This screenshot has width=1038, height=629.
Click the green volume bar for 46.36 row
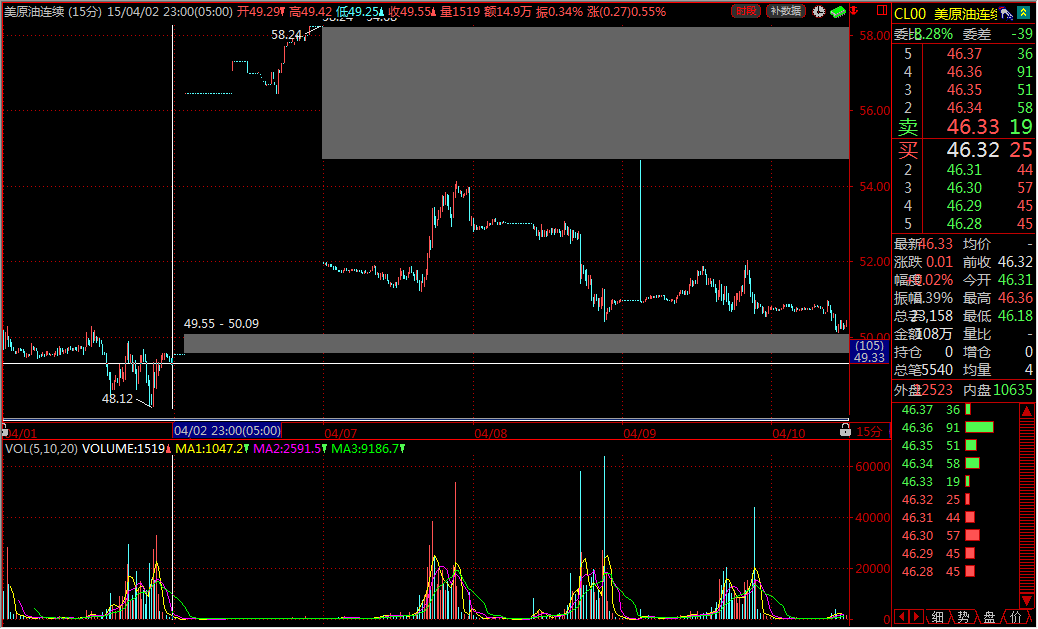tap(980, 428)
